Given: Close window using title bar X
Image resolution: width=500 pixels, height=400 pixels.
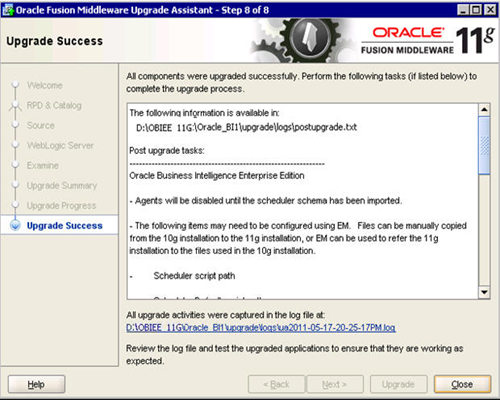Looking at the screenshot, I should pos(490,10).
